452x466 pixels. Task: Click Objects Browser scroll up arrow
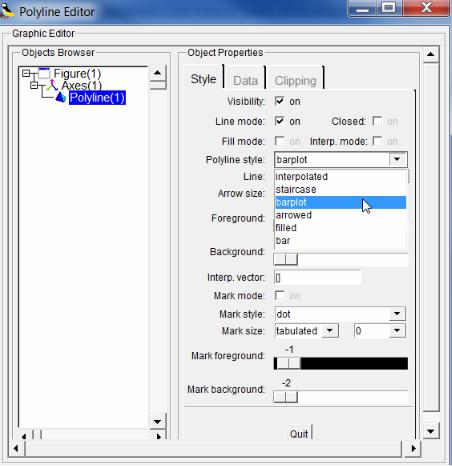[x=158, y=73]
